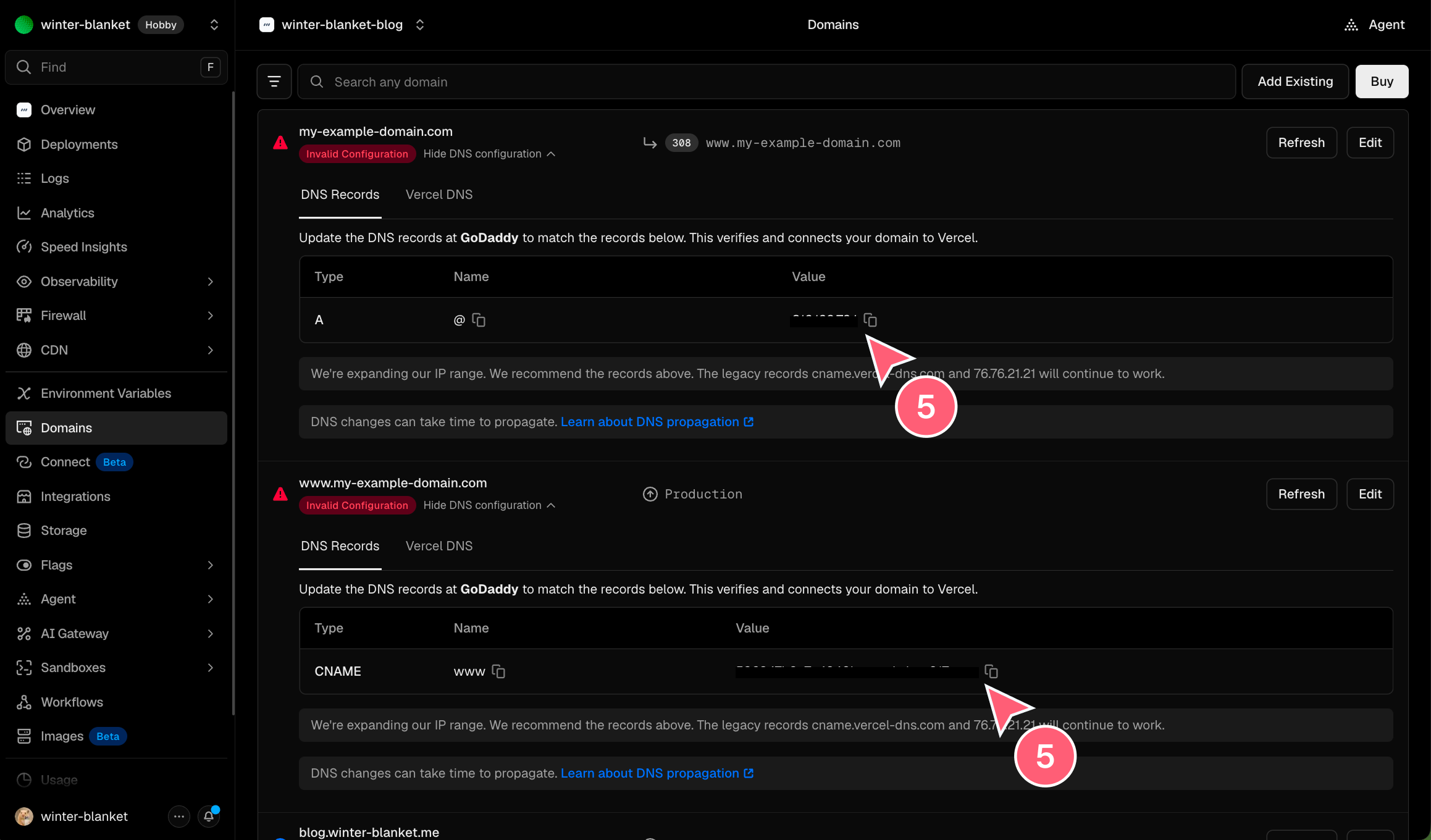
Task: Focus the Search any domain field
Action: click(766, 82)
